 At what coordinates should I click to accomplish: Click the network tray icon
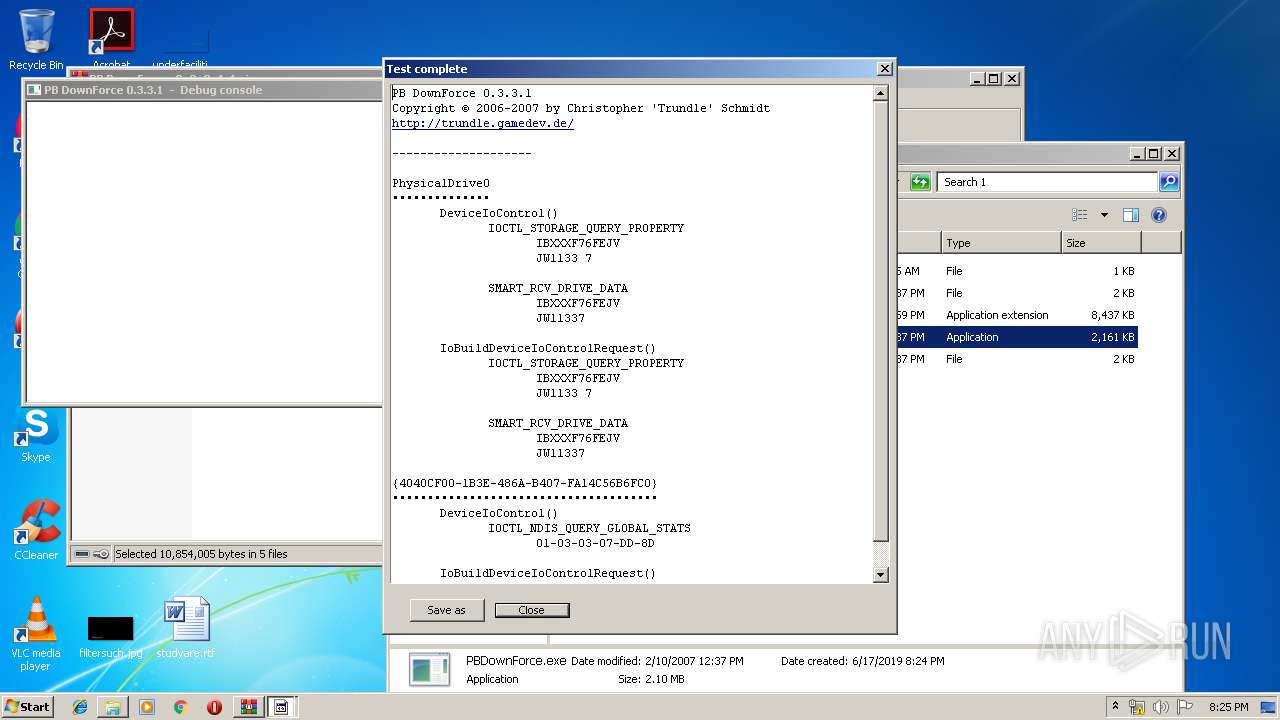1137,707
